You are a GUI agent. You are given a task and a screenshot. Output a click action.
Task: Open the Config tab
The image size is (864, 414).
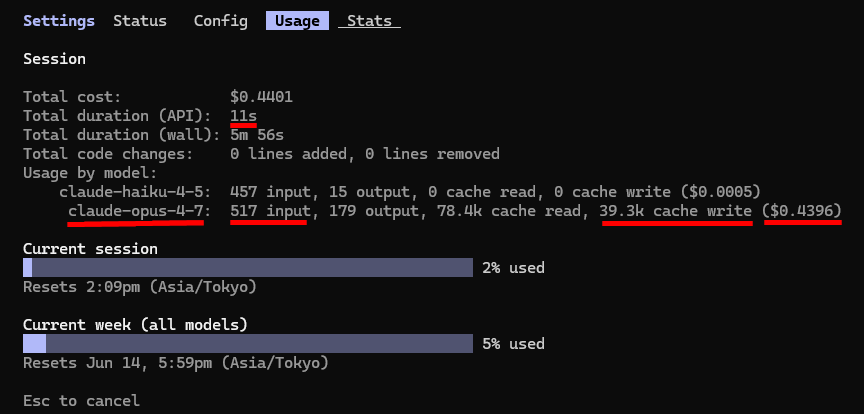point(220,21)
